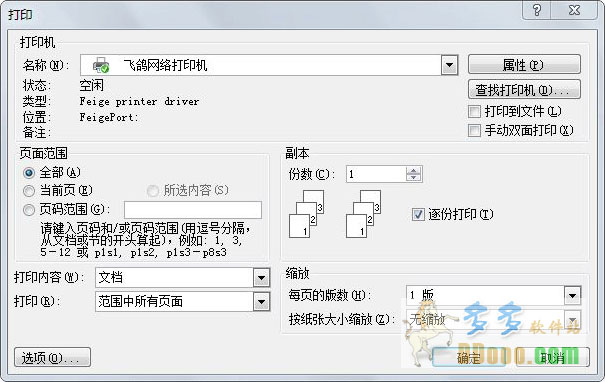
Task: Click the 查找打印机 button
Action: (524, 90)
